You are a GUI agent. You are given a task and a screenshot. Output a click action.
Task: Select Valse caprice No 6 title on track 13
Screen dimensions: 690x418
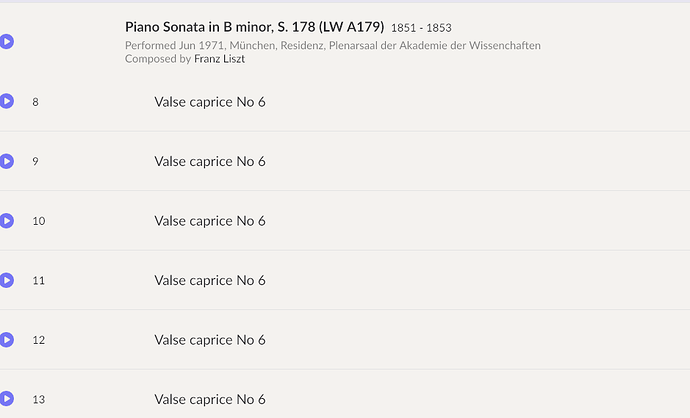tap(210, 400)
